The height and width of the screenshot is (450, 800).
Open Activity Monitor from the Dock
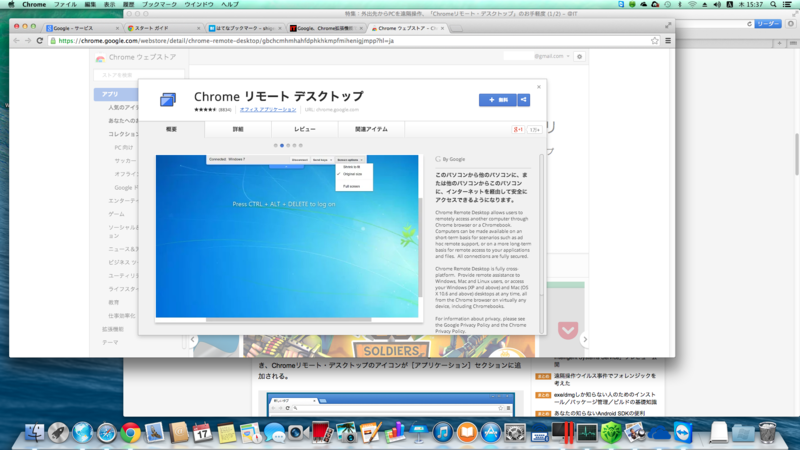tap(587, 433)
